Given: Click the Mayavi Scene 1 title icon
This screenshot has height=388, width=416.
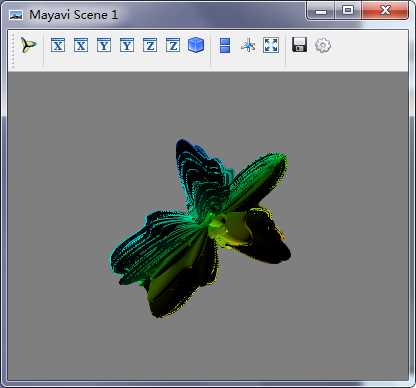Looking at the screenshot, I should tap(16, 15).
